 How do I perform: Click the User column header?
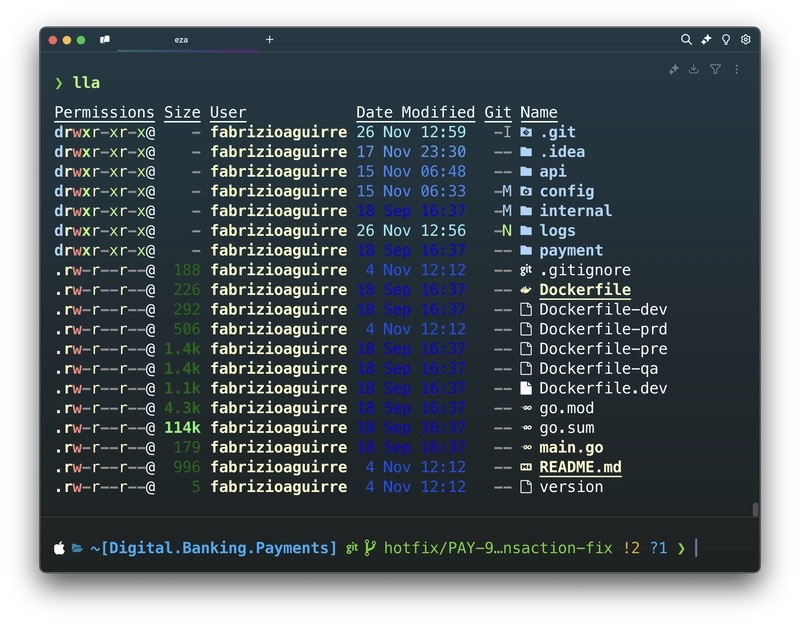[228, 112]
